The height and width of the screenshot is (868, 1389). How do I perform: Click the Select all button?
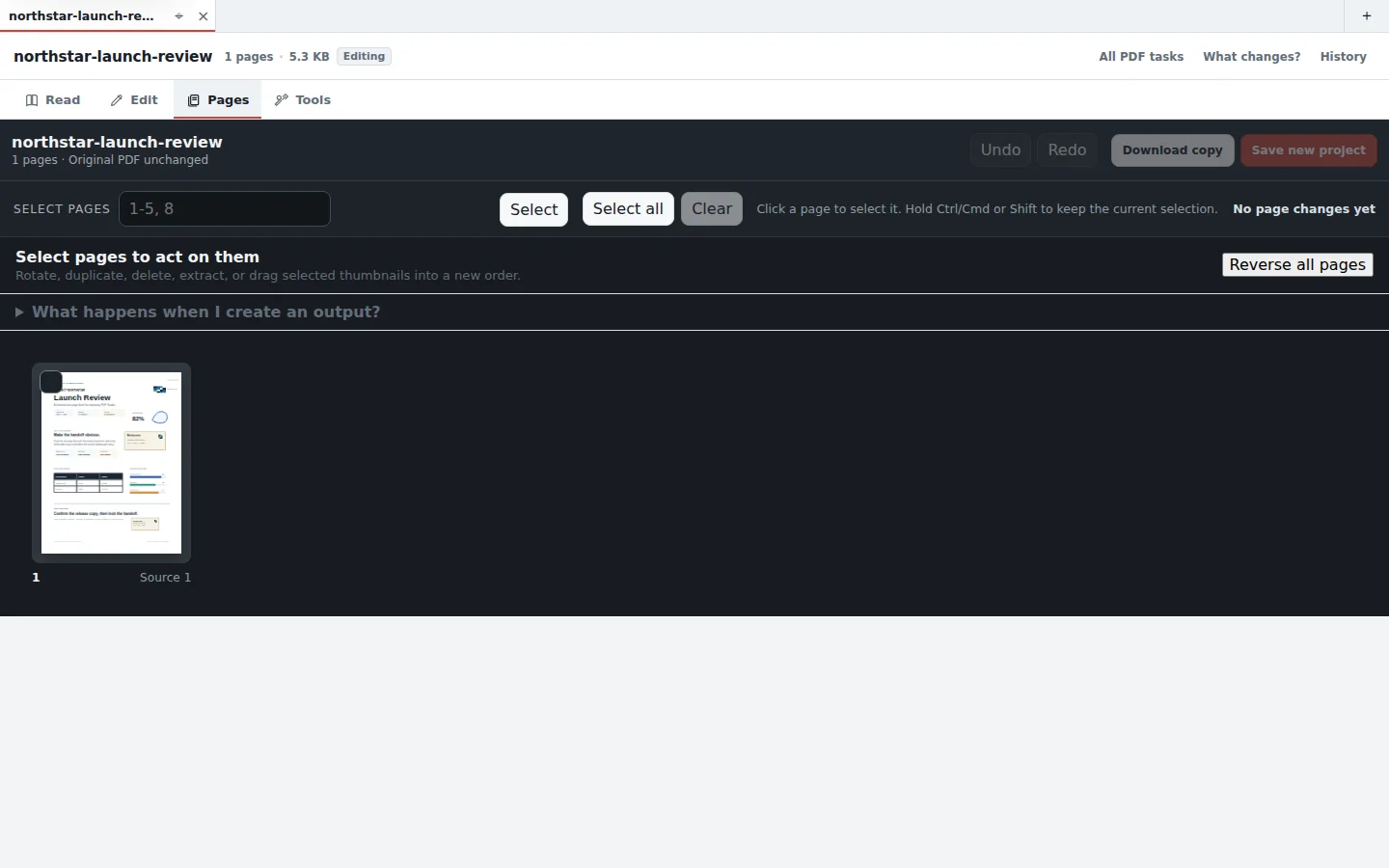tap(628, 209)
